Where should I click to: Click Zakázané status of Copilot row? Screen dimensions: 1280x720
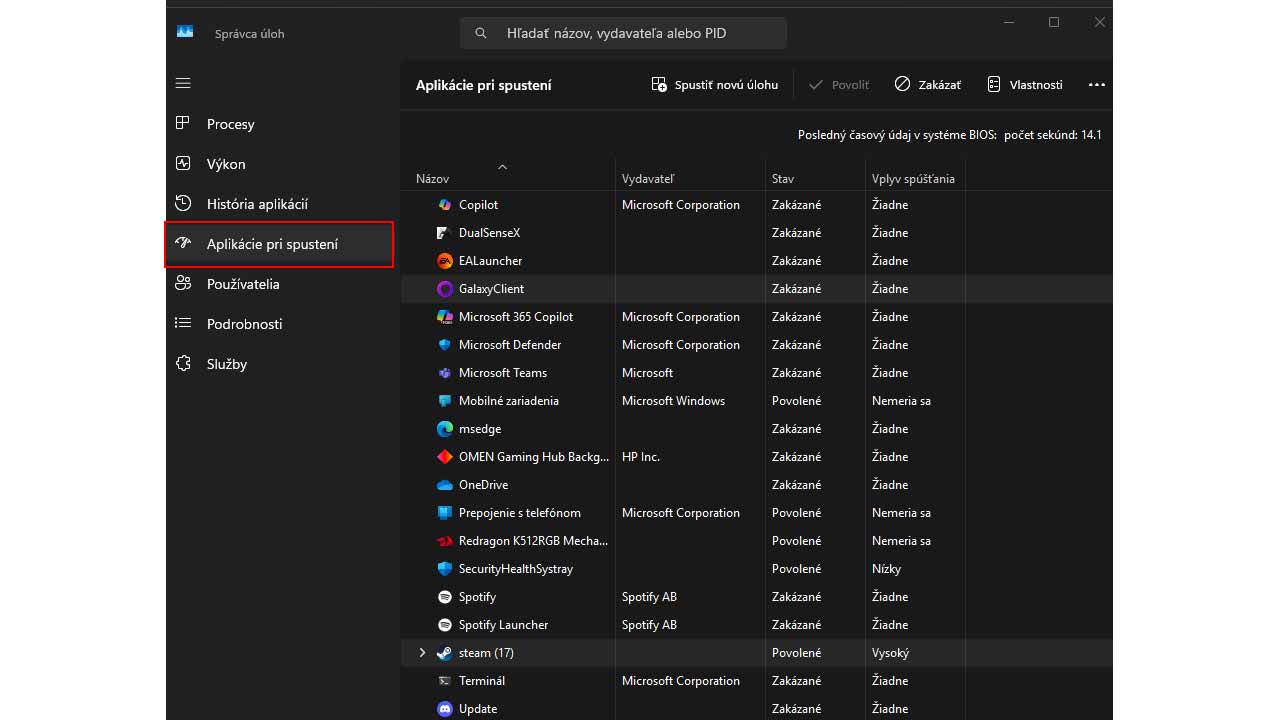click(796, 205)
